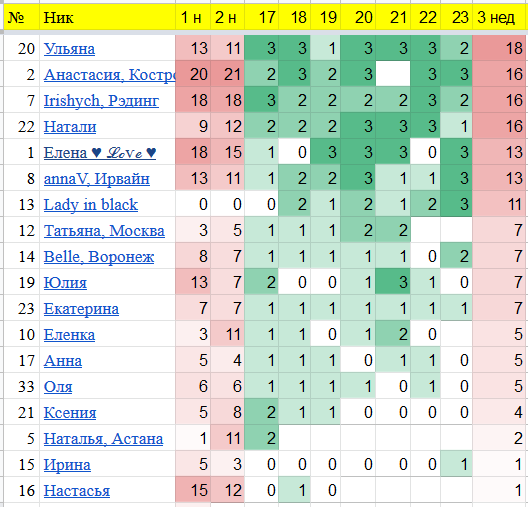528x507 pixels.
Task: Click the Ксения nickname link
Action: 70,413
